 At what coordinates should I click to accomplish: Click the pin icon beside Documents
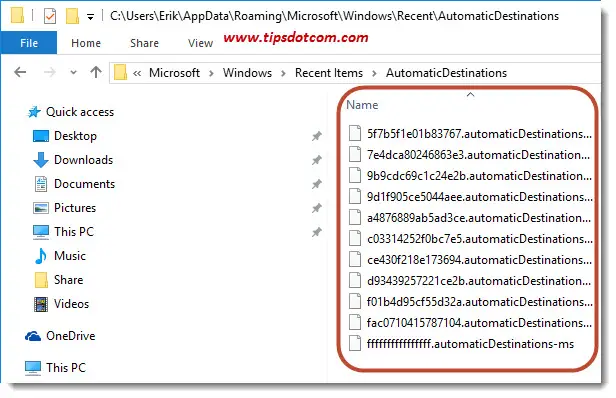317,184
